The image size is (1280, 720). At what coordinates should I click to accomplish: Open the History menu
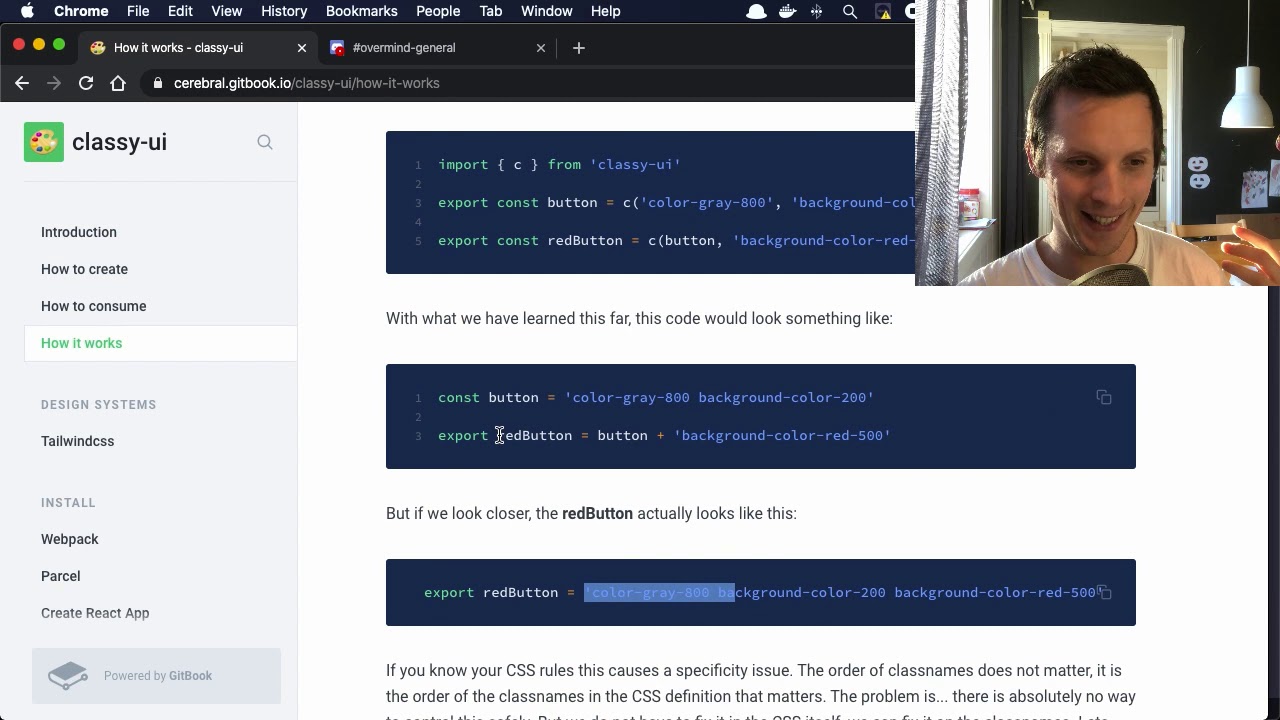click(284, 11)
